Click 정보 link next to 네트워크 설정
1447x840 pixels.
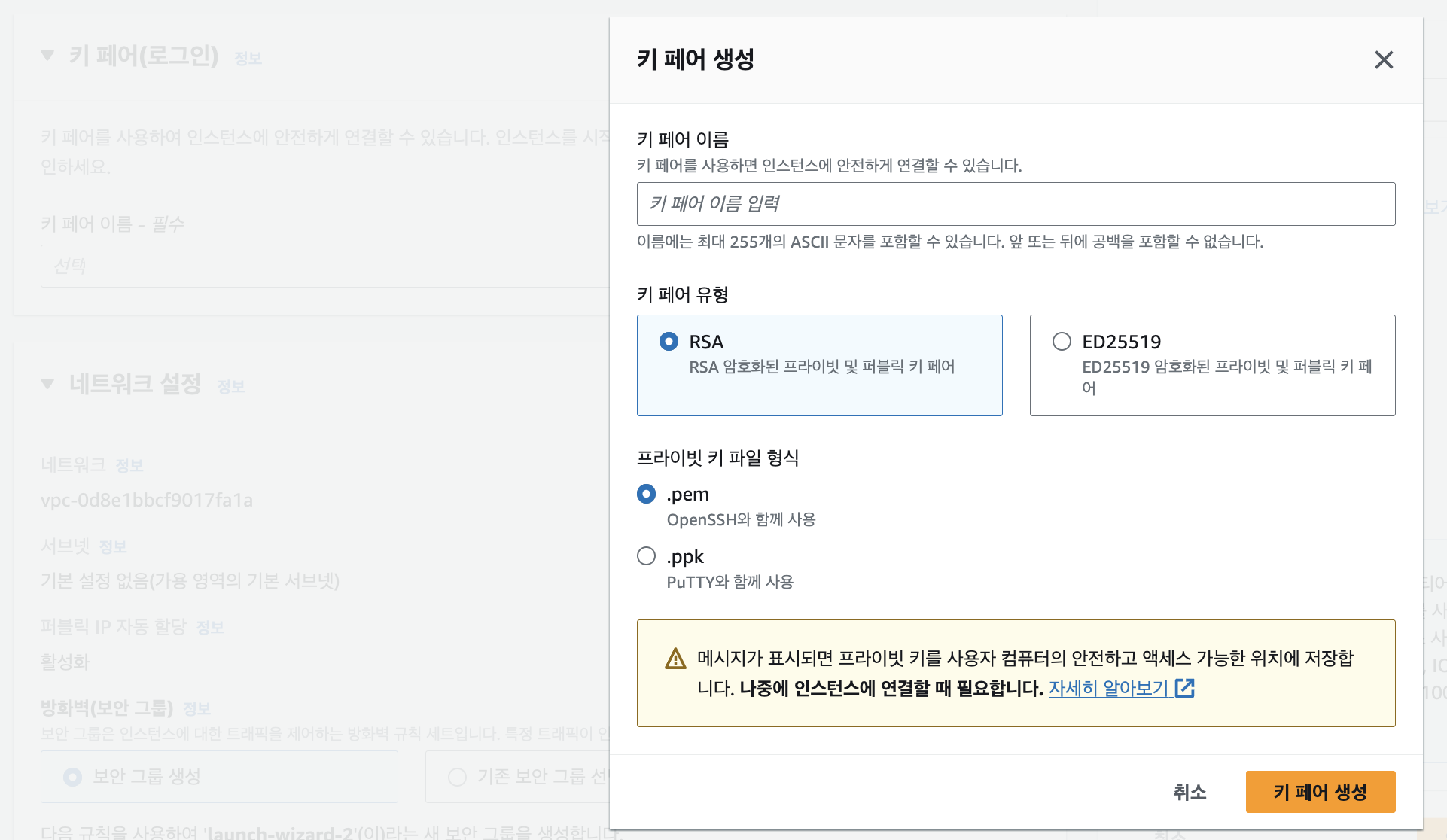(x=231, y=387)
